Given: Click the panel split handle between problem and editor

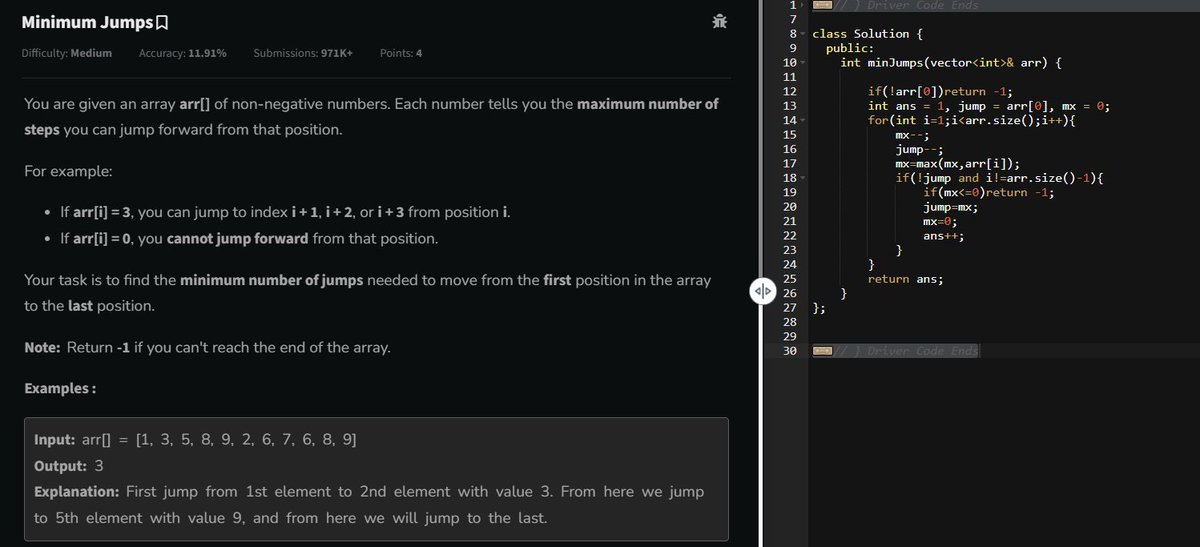Looking at the screenshot, I should [761, 291].
